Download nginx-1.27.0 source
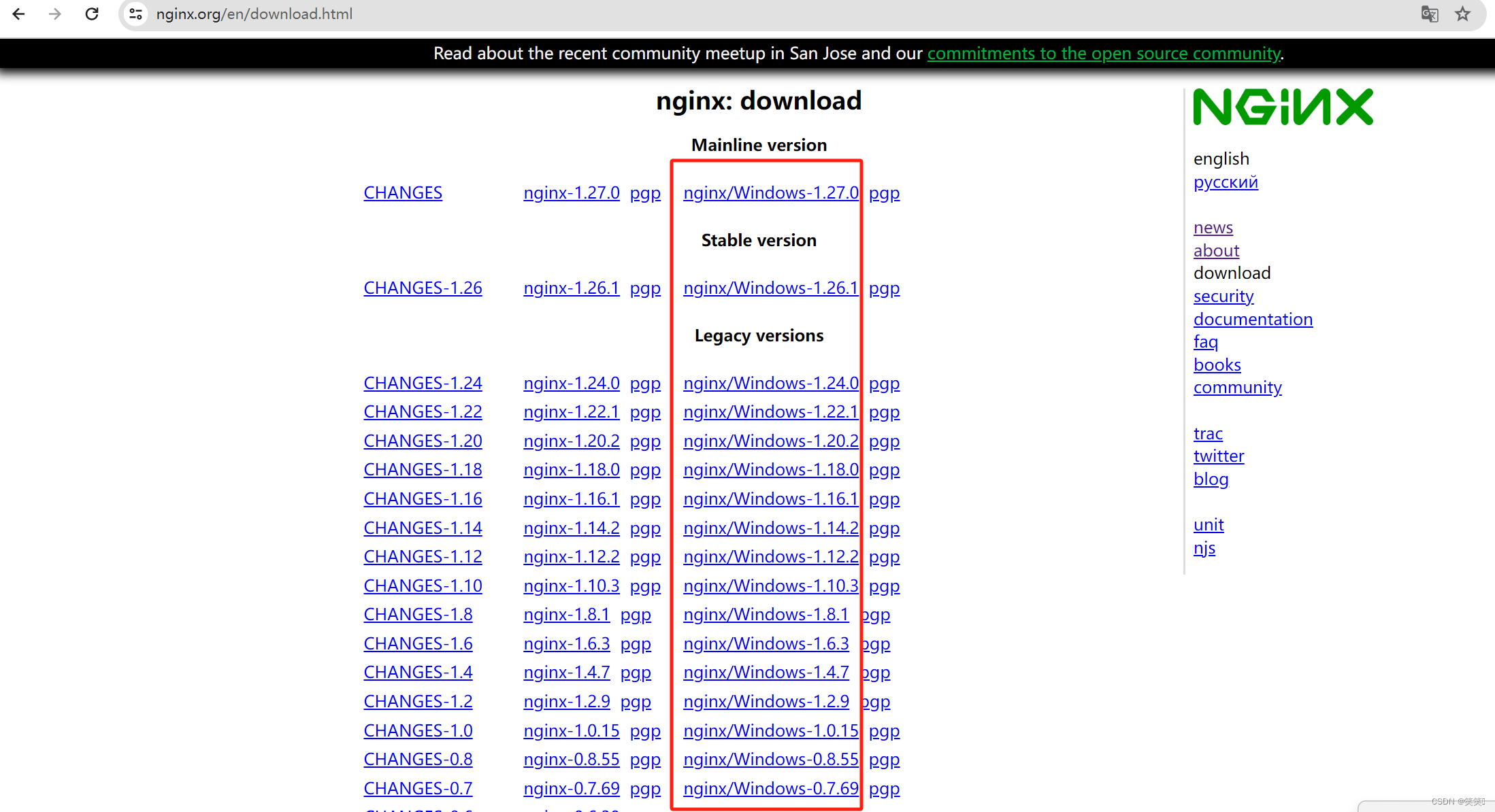This screenshot has width=1495, height=812. 572,192
